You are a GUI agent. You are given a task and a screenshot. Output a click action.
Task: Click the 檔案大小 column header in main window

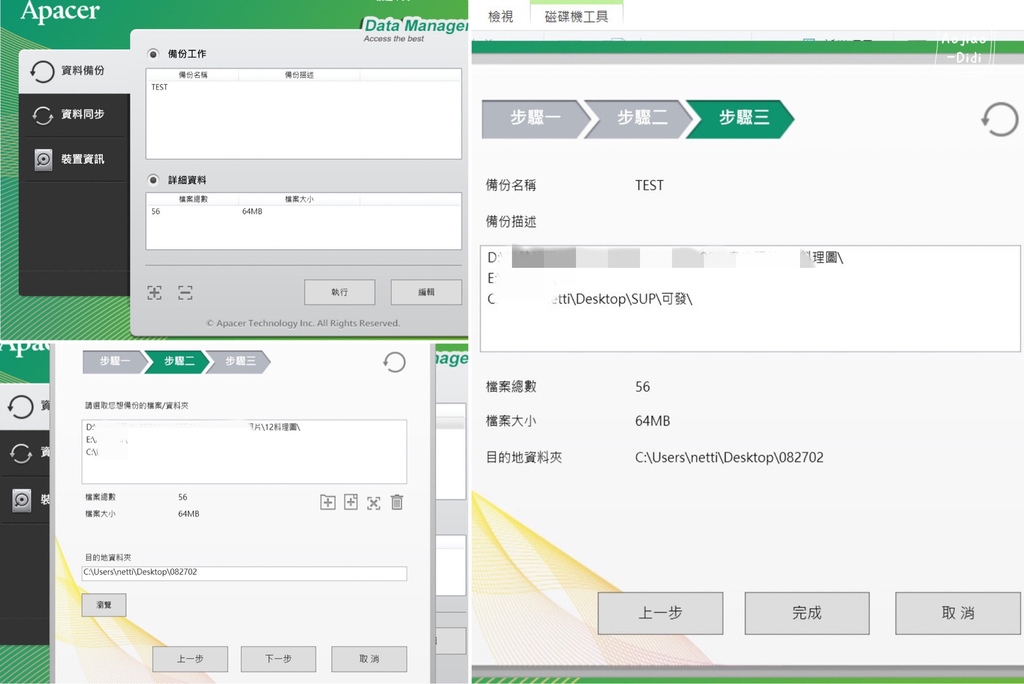coord(299,199)
